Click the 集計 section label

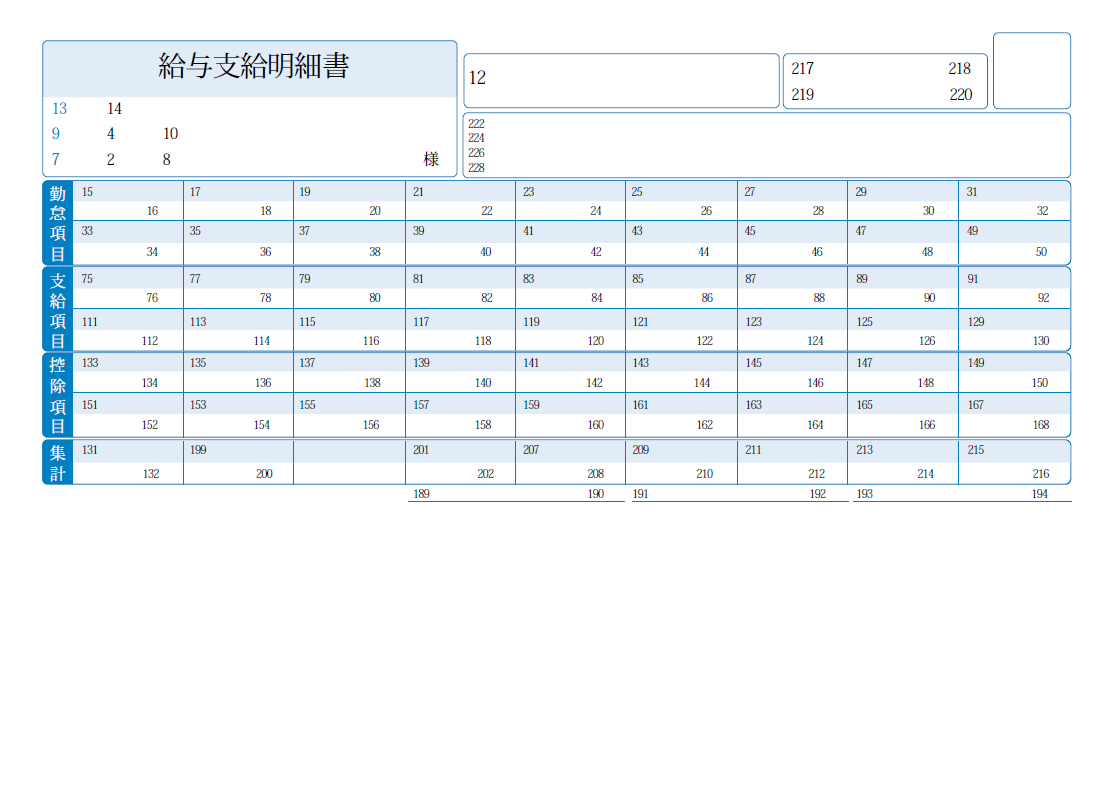(58, 462)
